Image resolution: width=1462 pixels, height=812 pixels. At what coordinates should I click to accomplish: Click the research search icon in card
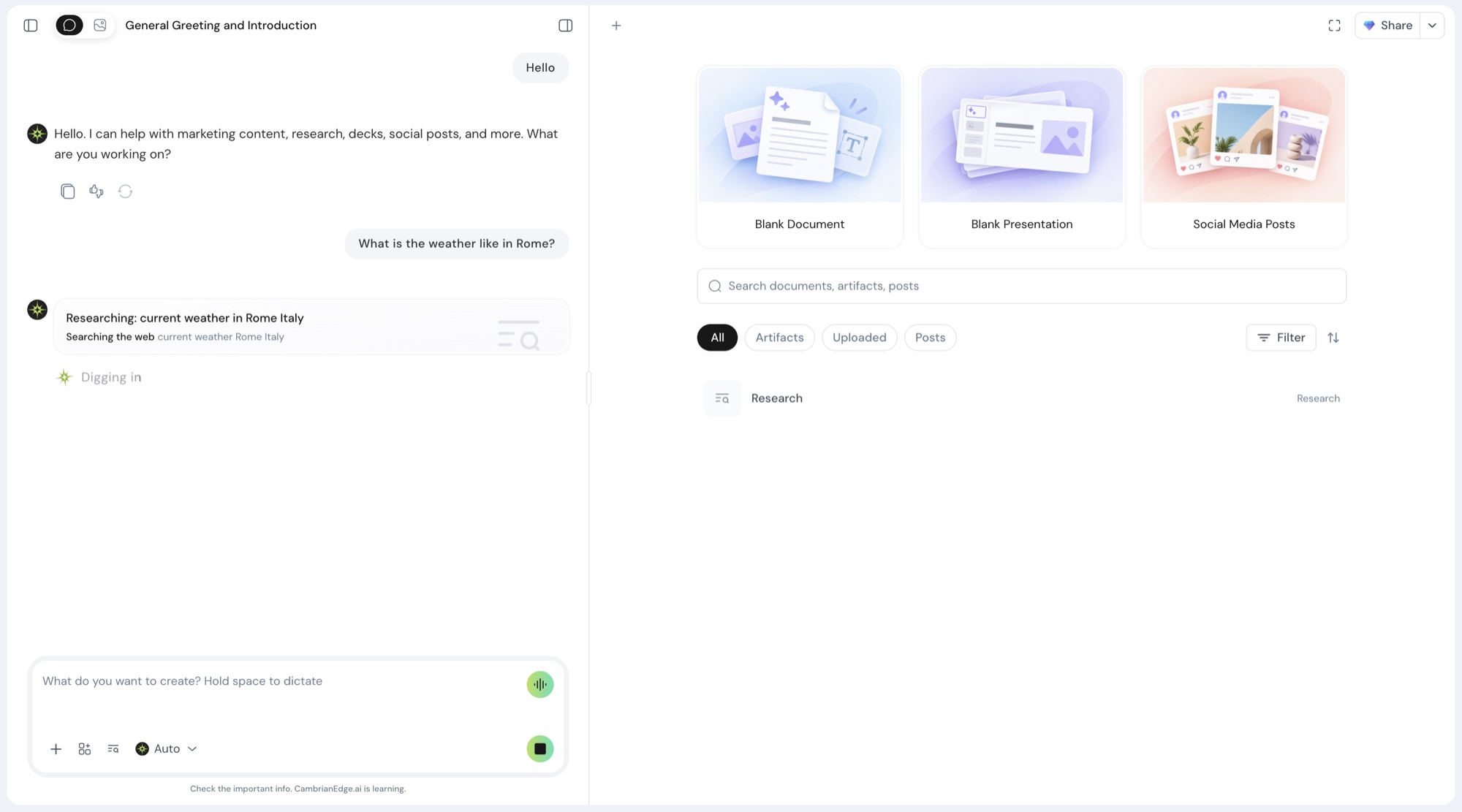coord(519,335)
